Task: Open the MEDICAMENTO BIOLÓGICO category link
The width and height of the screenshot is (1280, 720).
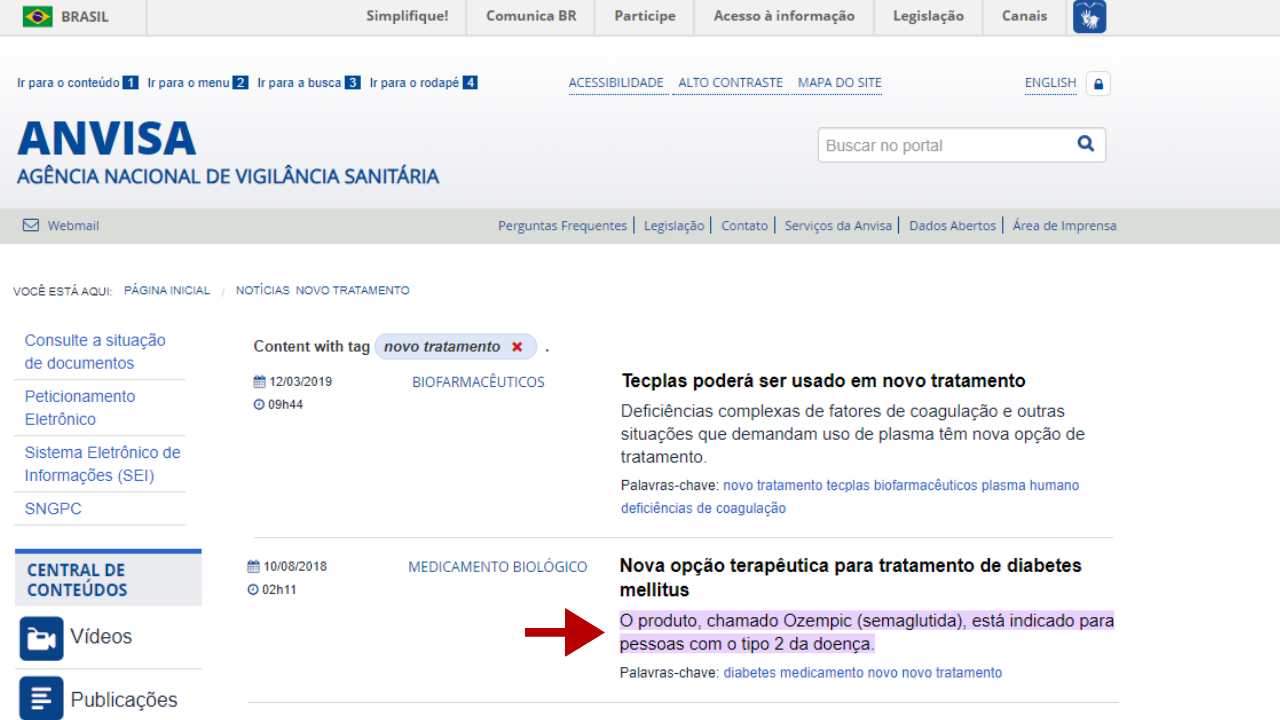Action: 498,567
